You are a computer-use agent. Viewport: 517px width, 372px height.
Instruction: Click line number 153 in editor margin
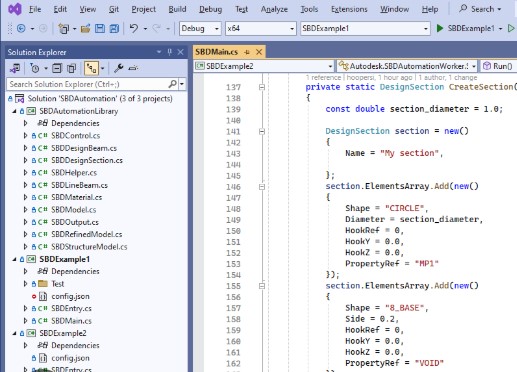233,264
